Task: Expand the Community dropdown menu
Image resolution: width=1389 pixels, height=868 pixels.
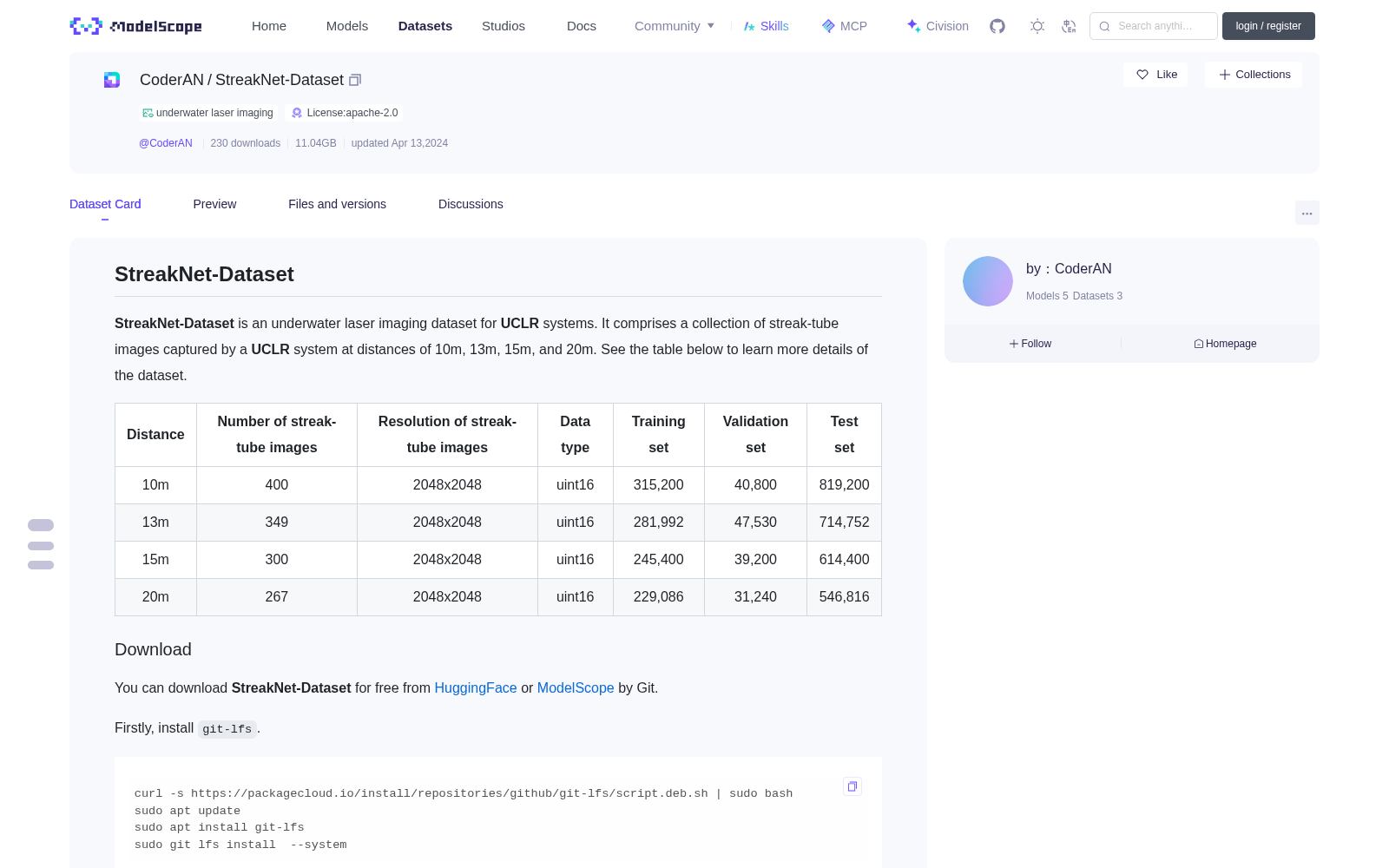Action: click(x=675, y=26)
